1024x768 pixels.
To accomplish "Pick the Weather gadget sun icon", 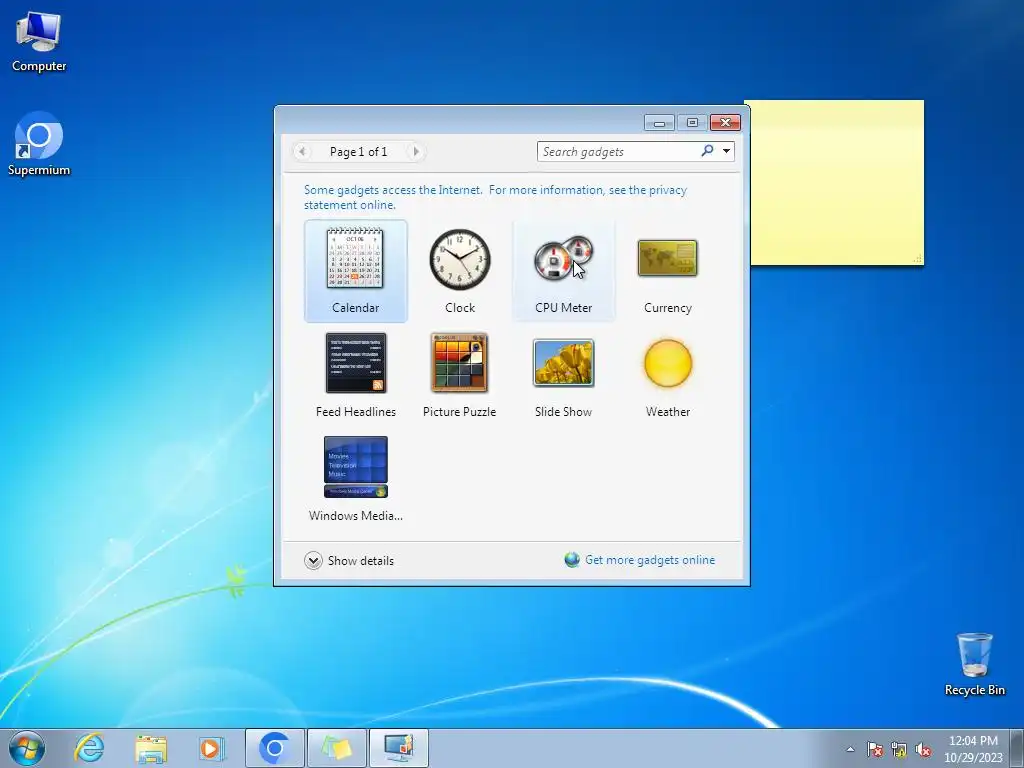I will [x=667, y=363].
